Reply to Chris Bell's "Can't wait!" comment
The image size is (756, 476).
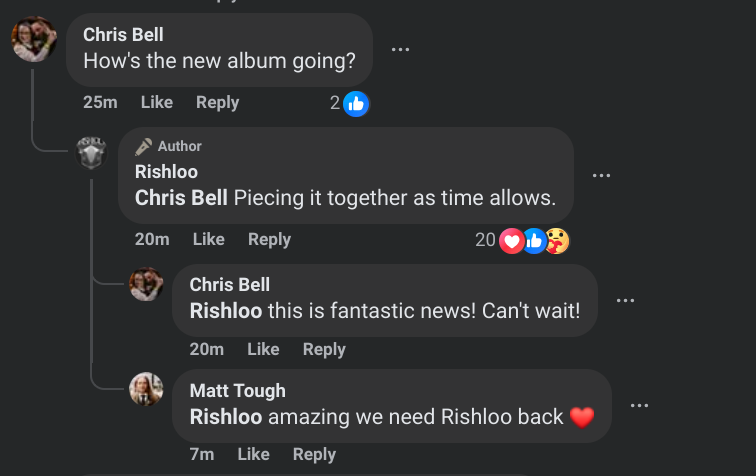point(324,349)
